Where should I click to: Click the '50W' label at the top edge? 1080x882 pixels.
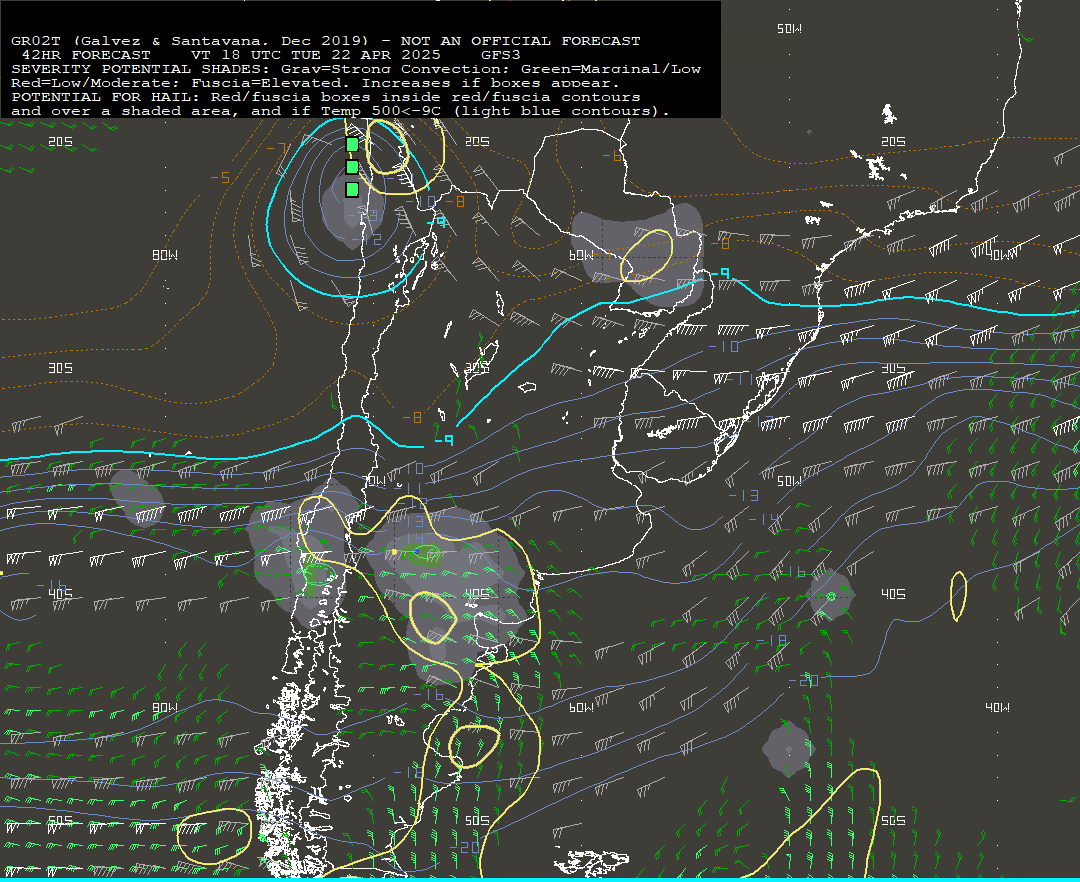point(789,28)
